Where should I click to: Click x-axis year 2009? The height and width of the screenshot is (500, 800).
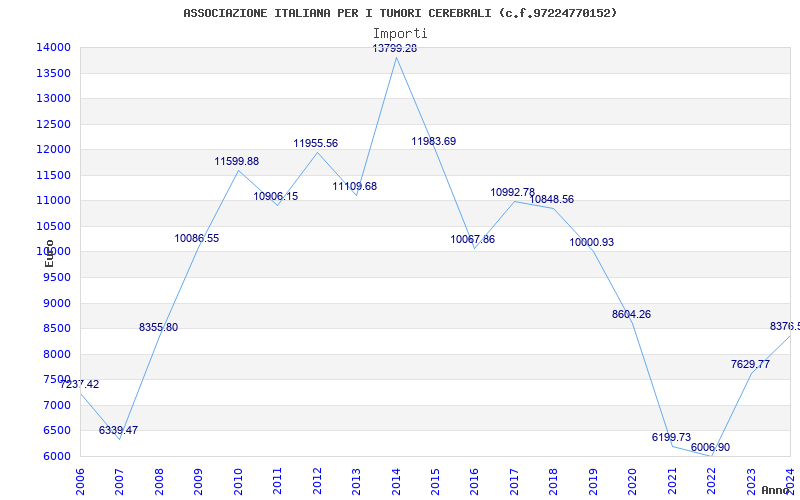pyautogui.click(x=198, y=482)
